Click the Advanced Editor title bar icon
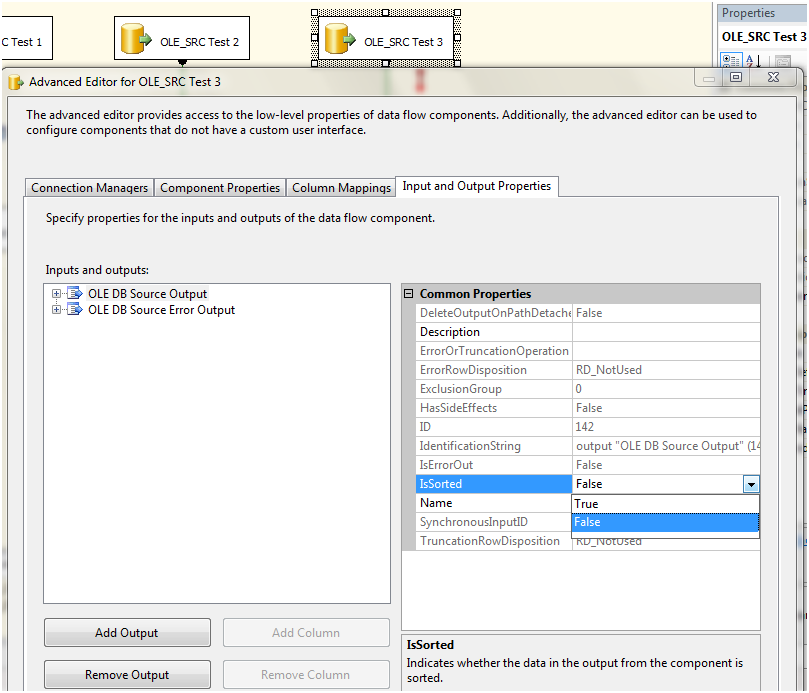 (14, 79)
